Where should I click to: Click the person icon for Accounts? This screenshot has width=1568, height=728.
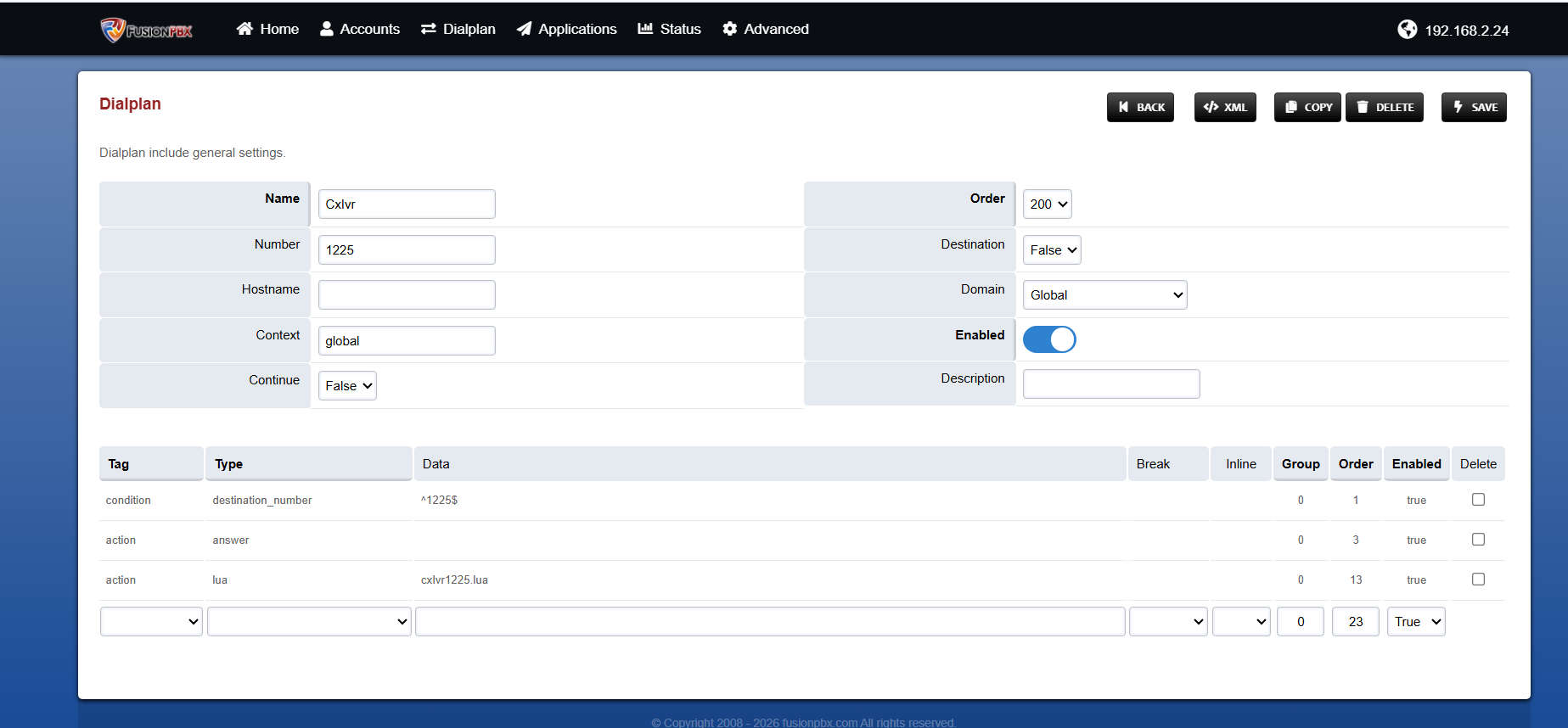pos(326,29)
